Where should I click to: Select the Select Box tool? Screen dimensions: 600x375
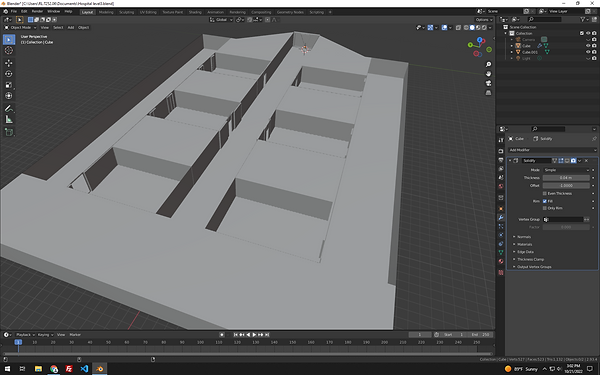(9, 39)
